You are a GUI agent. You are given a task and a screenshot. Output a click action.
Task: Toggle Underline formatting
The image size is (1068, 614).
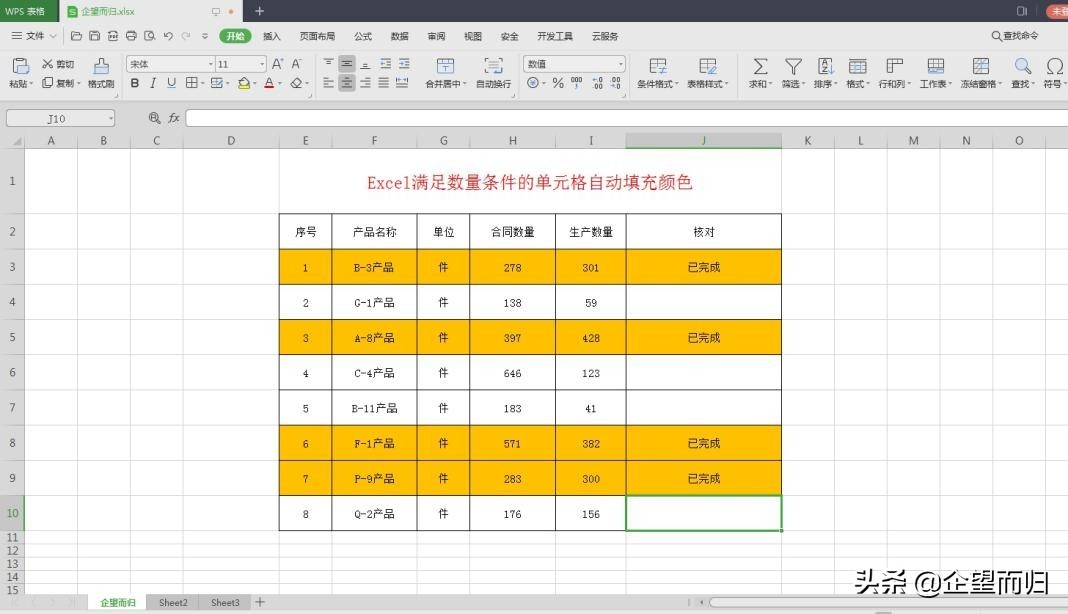click(172, 83)
